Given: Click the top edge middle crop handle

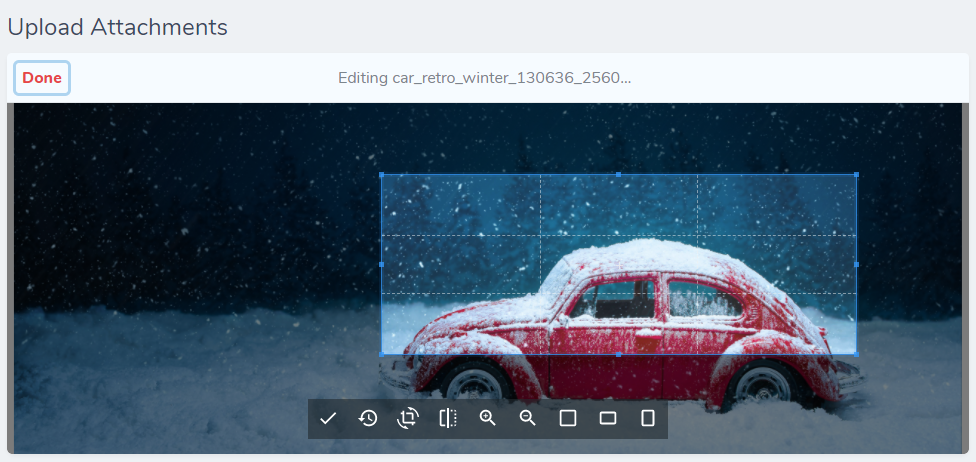Looking at the screenshot, I should [x=619, y=175].
